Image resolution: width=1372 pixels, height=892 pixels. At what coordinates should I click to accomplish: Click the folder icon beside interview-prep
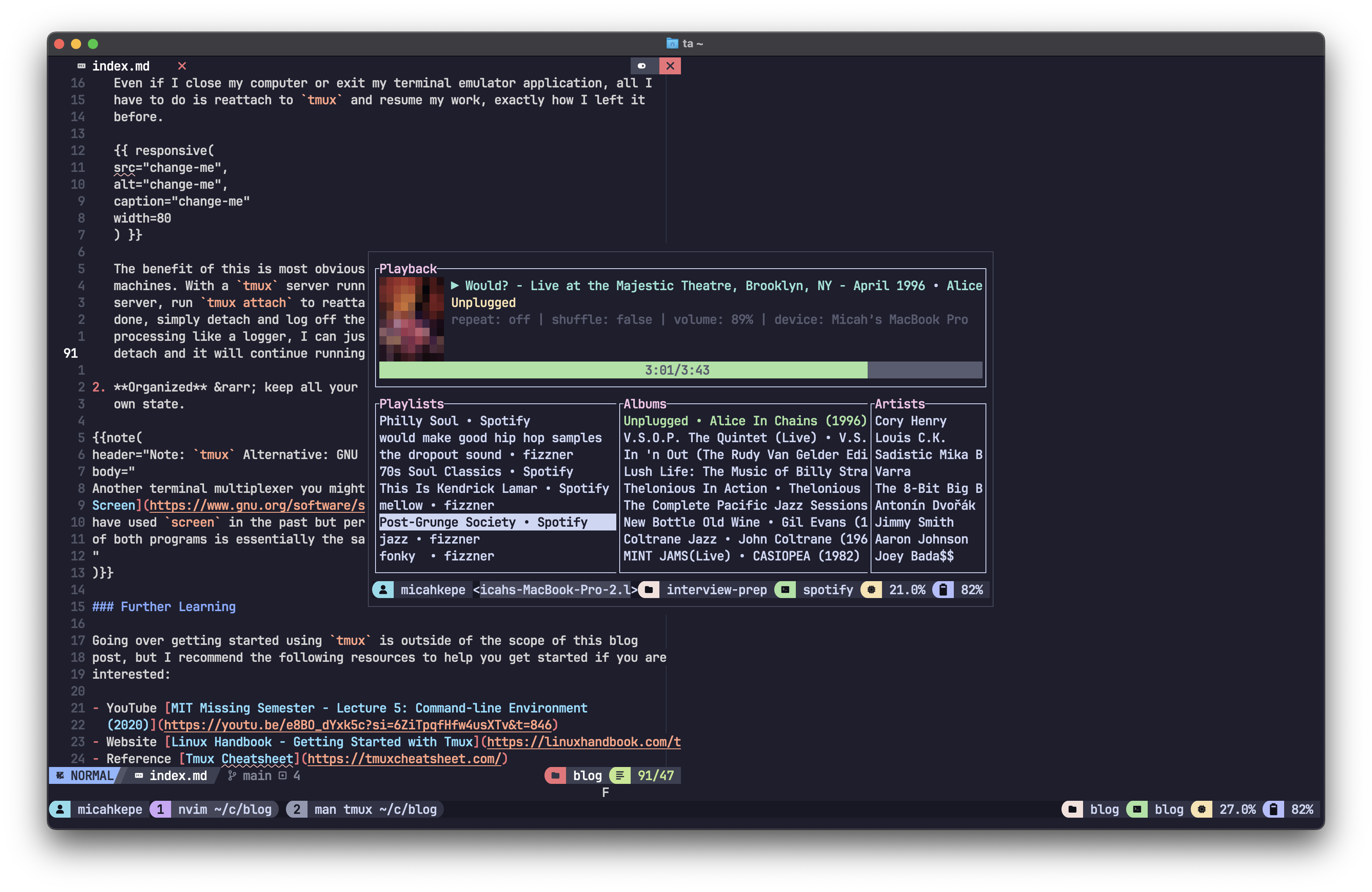(648, 590)
